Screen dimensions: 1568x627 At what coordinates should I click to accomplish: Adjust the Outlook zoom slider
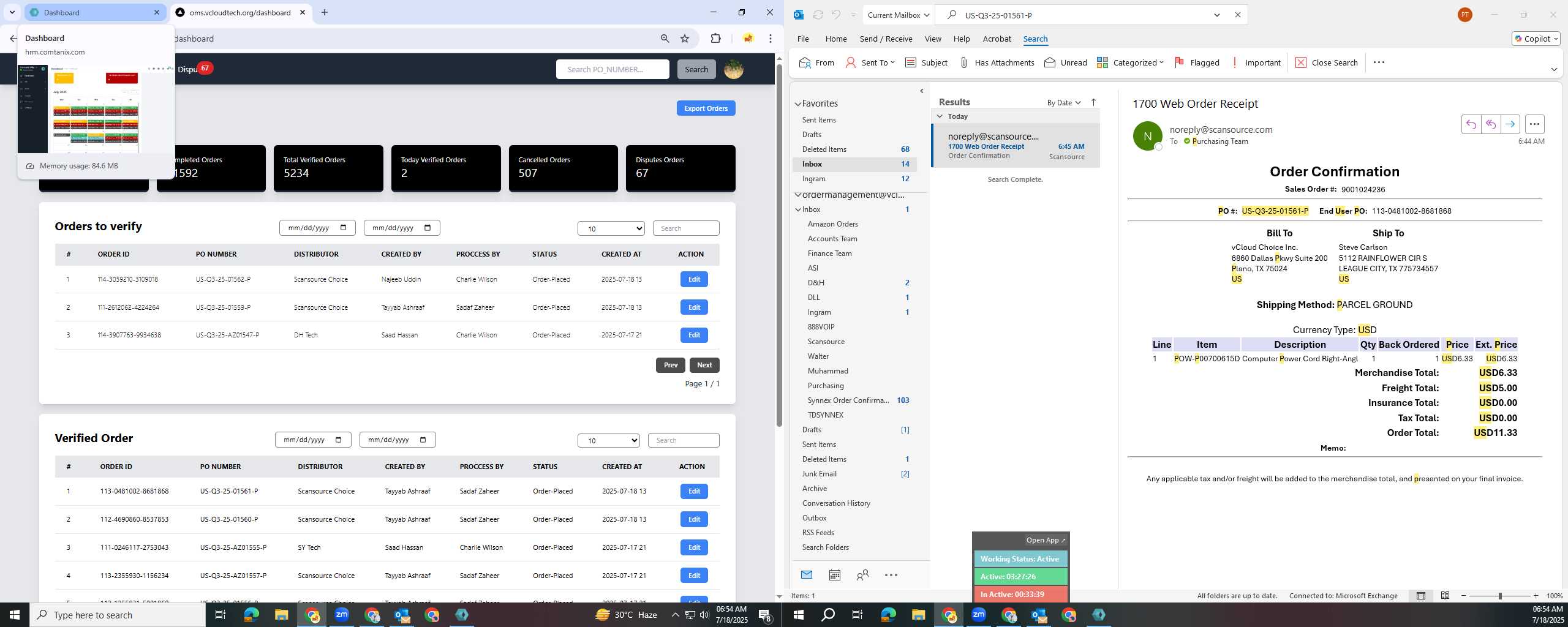[x=1500, y=596]
